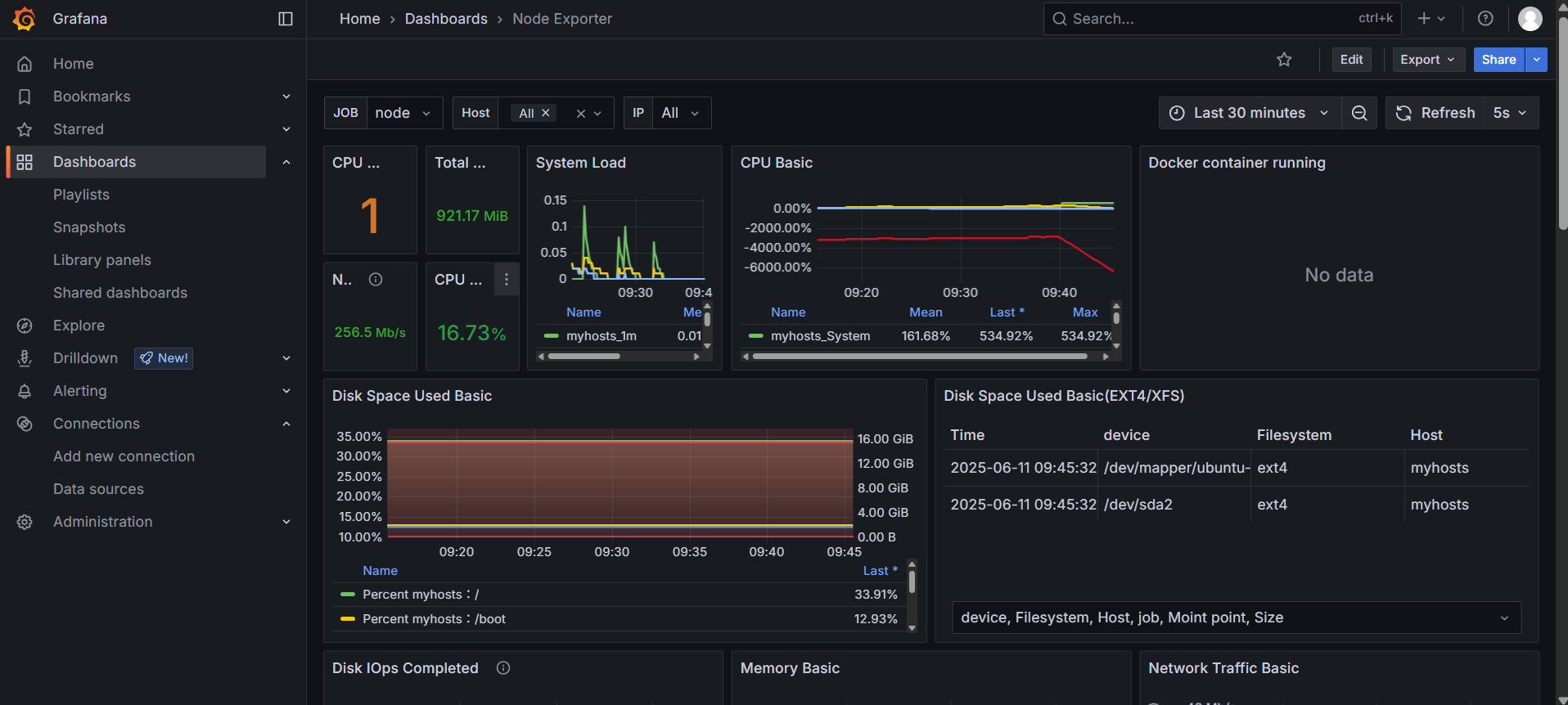This screenshot has height=705, width=1568.
Task: Mark dashboard as favorite with star icon
Action: pyautogui.click(x=1284, y=60)
